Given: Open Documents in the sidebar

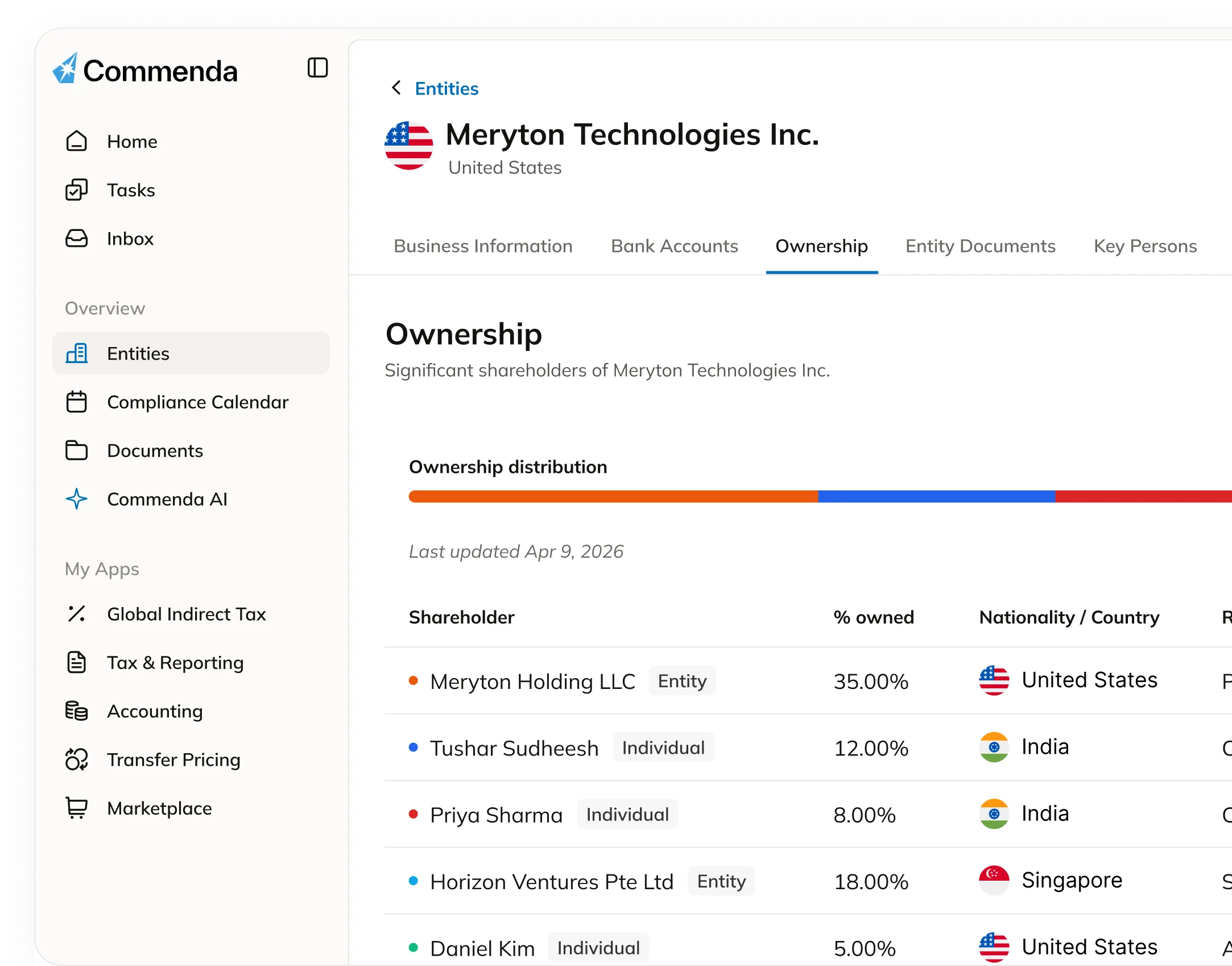Looking at the screenshot, I should [191, 450].
